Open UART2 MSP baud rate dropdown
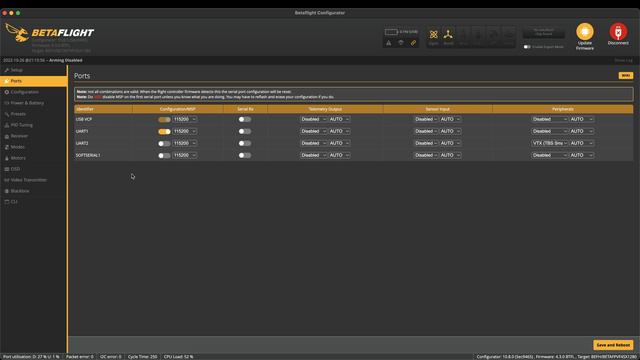The width and height of the screenshot is (640, 360). [x=185, y=143]
